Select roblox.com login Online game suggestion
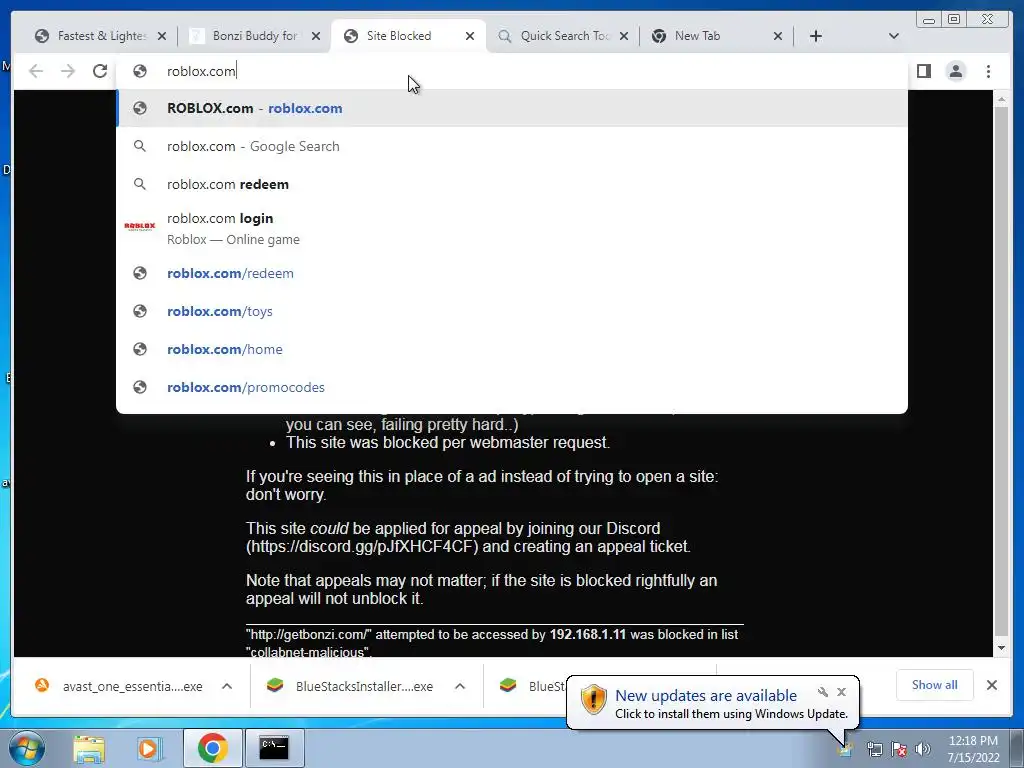Viewport: 1024px width, 768px height. (x=511, y=229)
